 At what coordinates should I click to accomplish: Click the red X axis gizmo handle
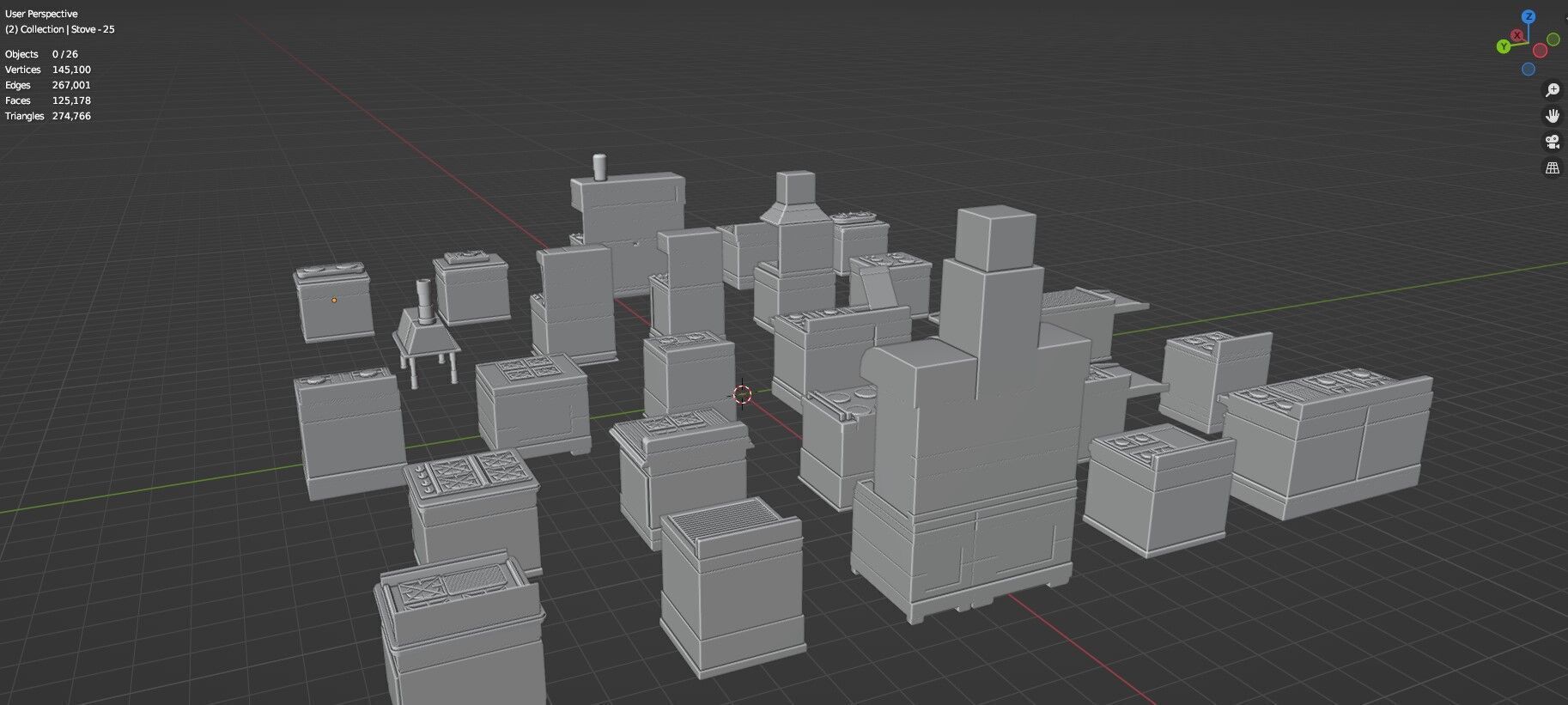[1517, 35]
